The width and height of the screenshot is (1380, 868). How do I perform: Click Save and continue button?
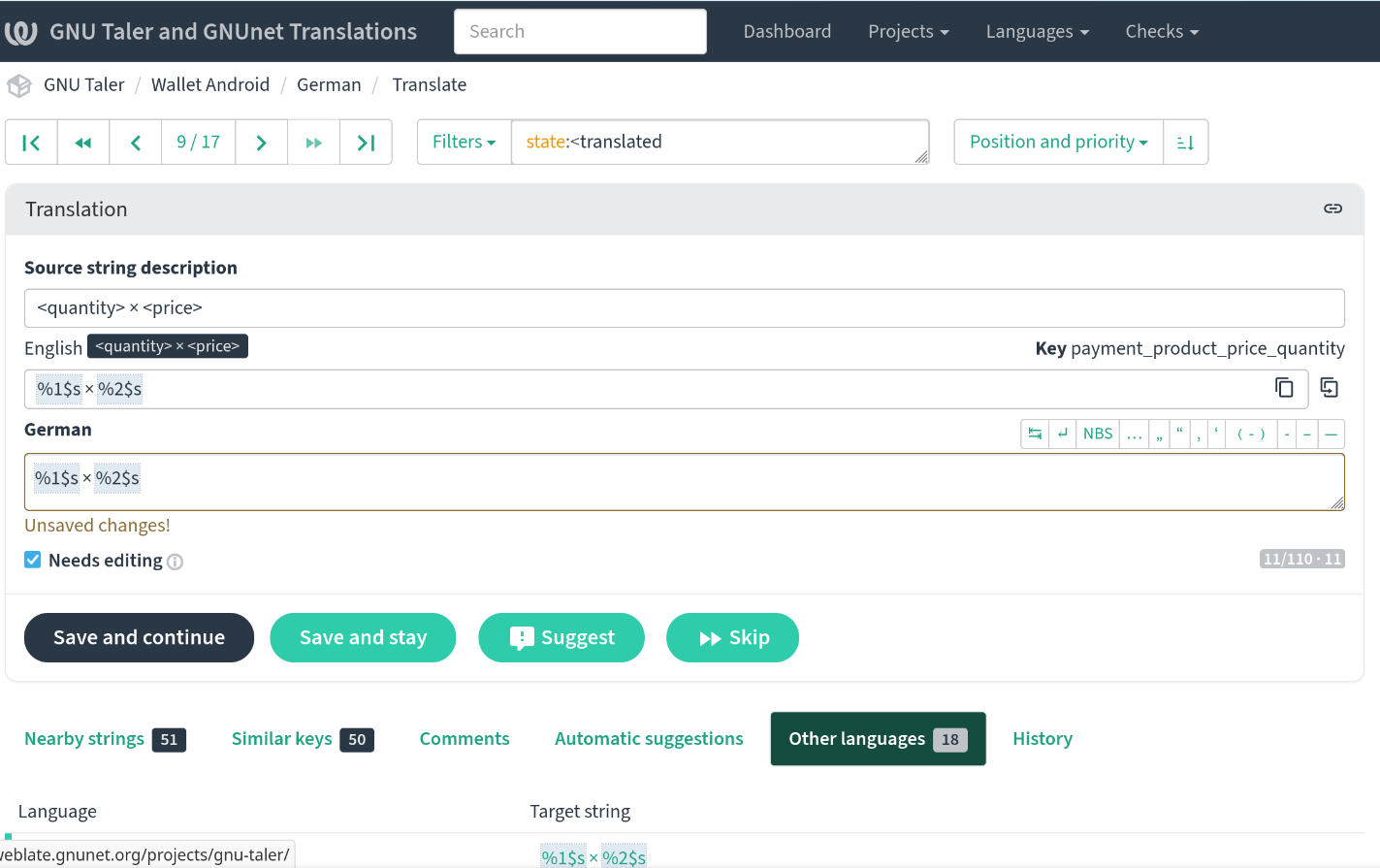139,638
